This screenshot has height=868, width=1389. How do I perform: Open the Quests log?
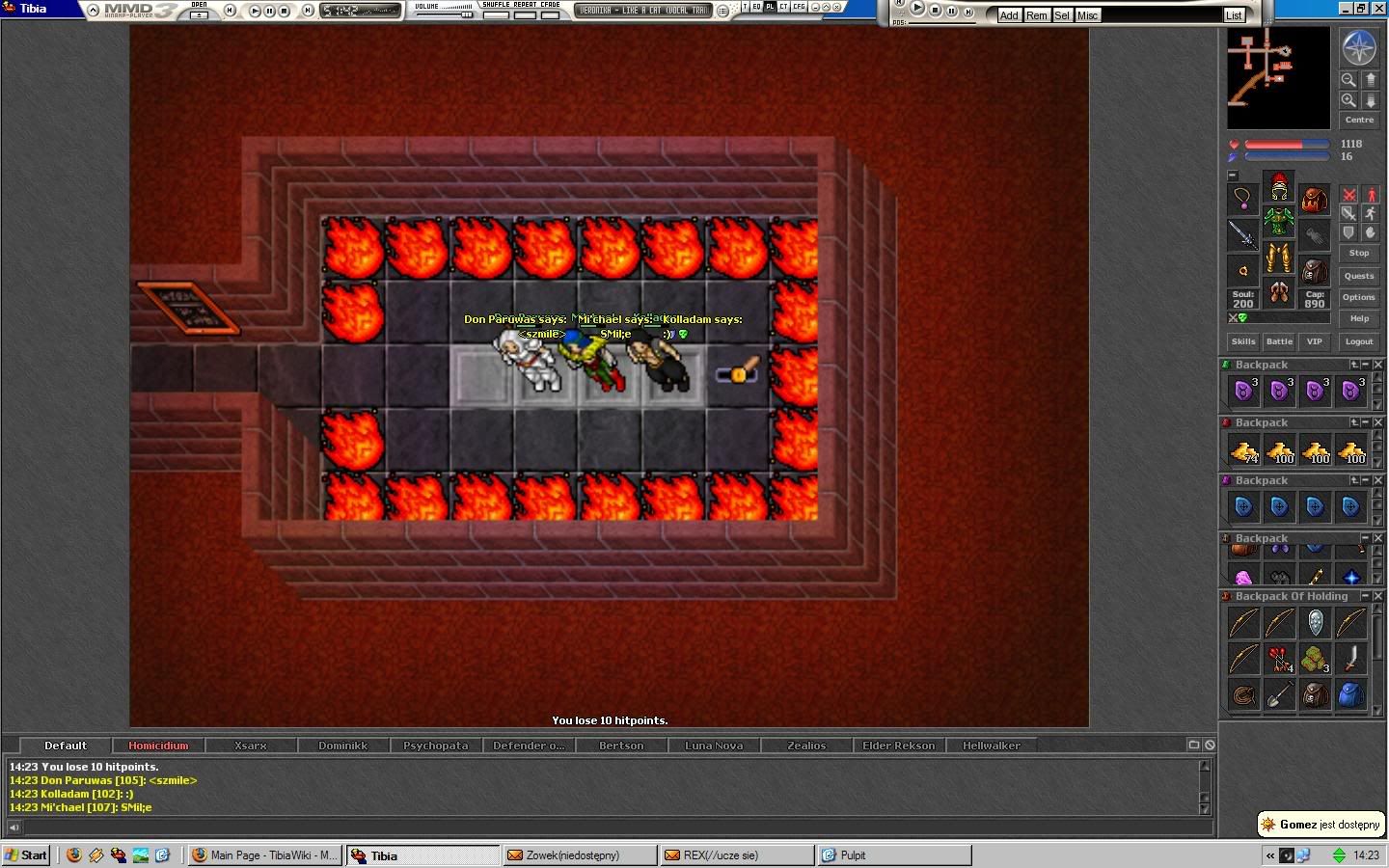point(1359,276)
